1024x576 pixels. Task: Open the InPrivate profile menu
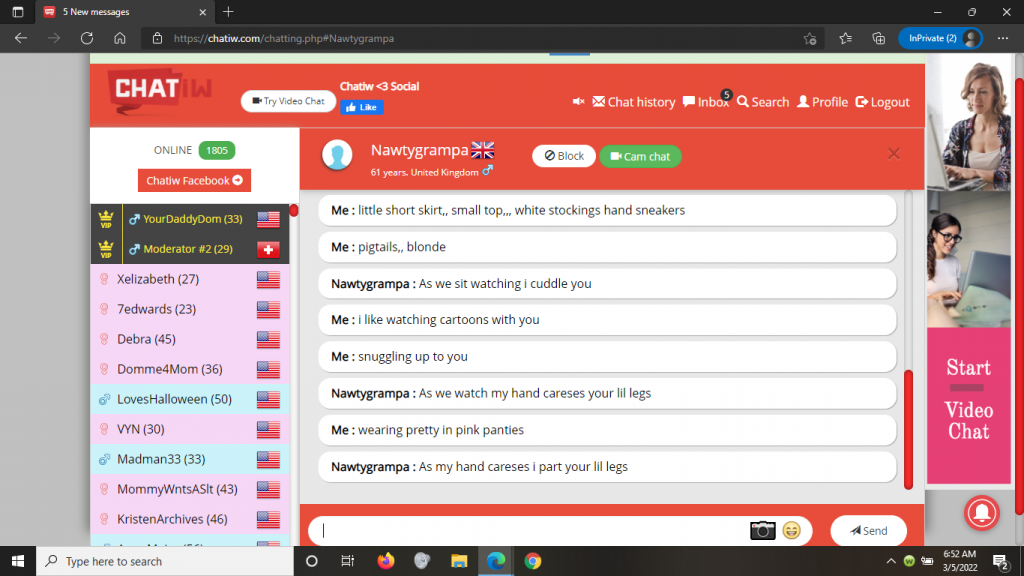point(939,39)
